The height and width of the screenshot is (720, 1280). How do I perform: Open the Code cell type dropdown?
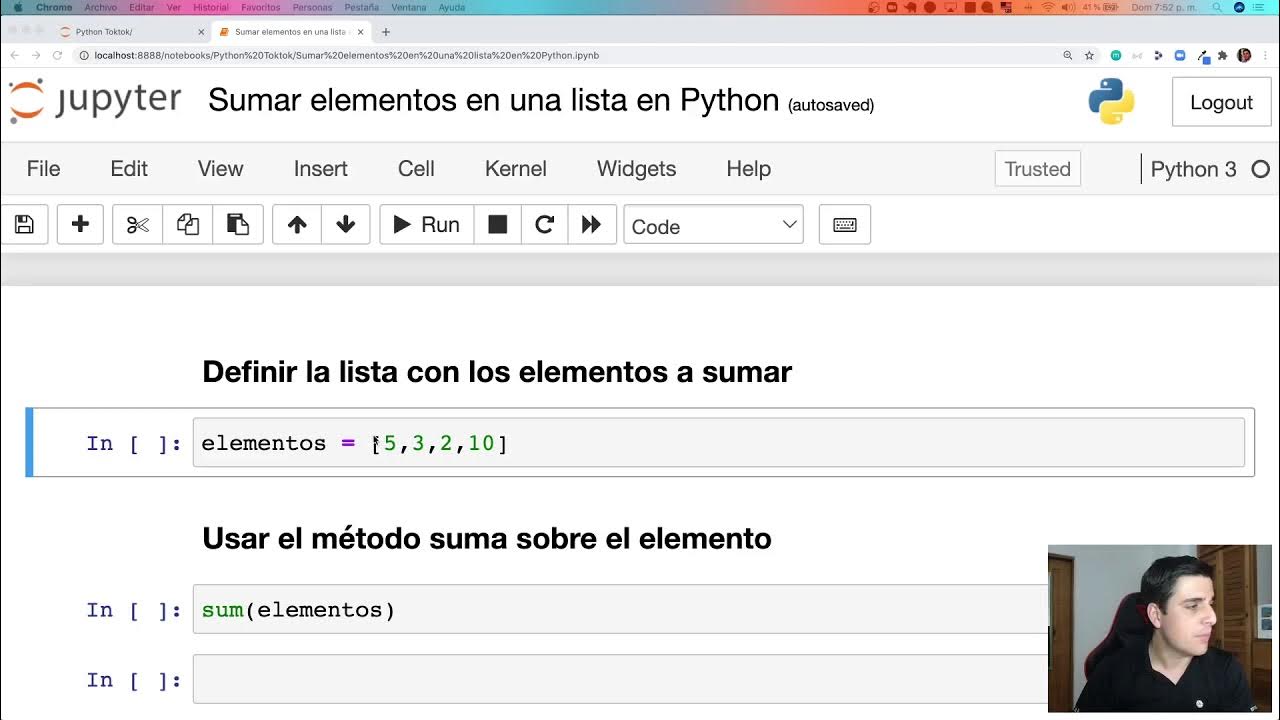(x=713, y=226)
